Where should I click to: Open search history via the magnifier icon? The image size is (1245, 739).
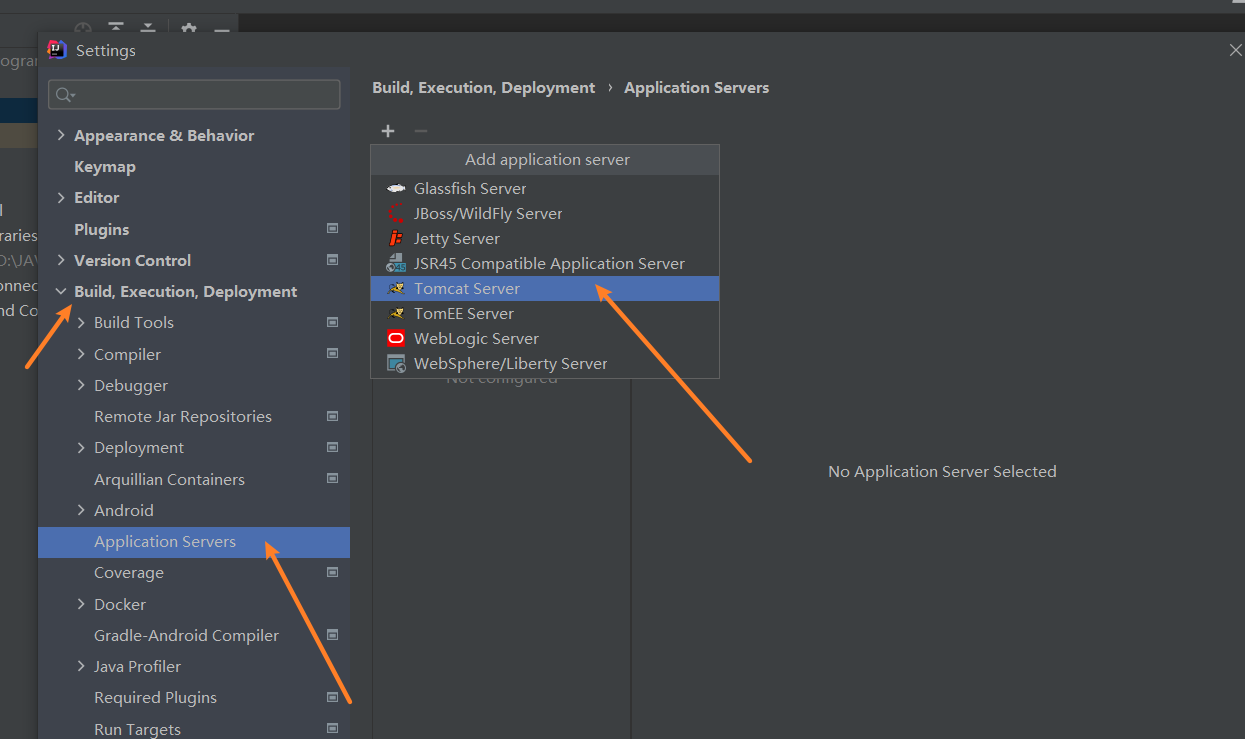pyautogui.click(x=65, y=95)
